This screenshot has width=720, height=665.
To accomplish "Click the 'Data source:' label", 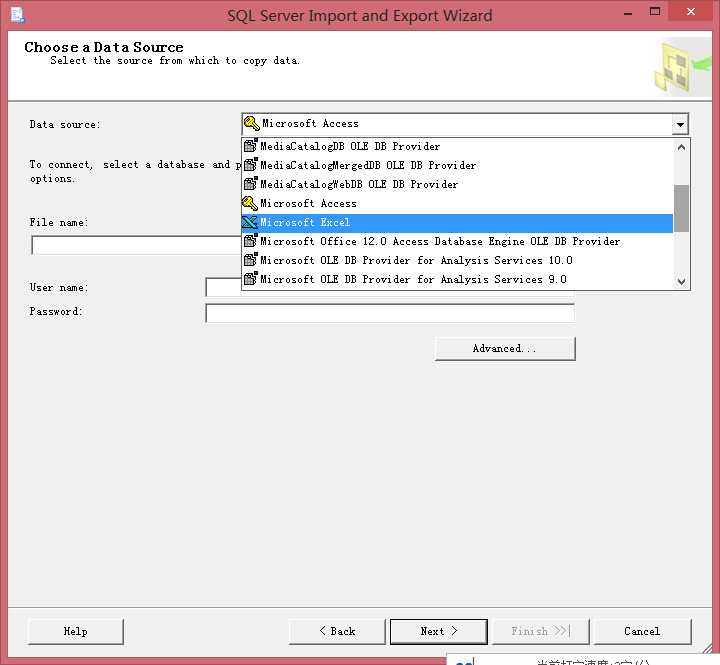I will [x=65, y=124].
